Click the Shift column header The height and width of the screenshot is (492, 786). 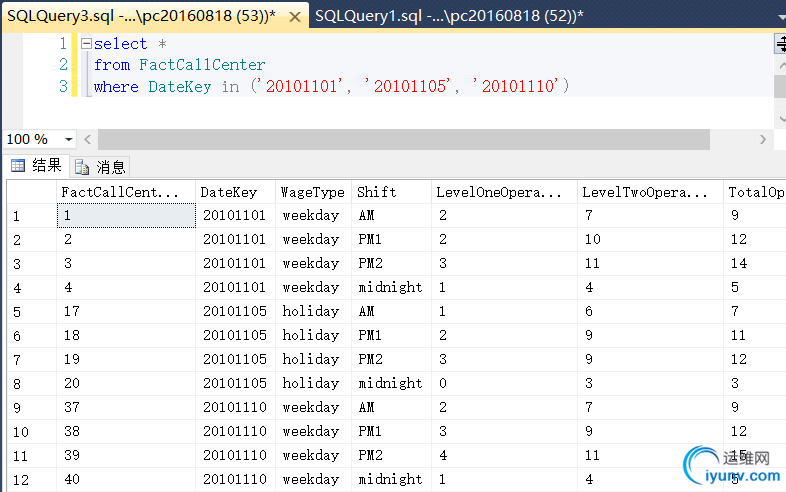click(x=391, y=192)
